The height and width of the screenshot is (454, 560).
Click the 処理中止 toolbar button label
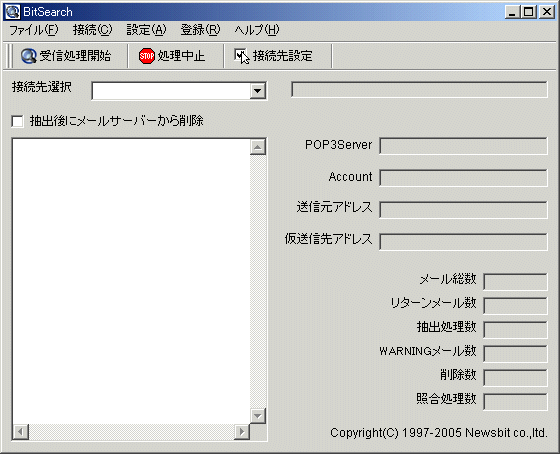point(181,56)
